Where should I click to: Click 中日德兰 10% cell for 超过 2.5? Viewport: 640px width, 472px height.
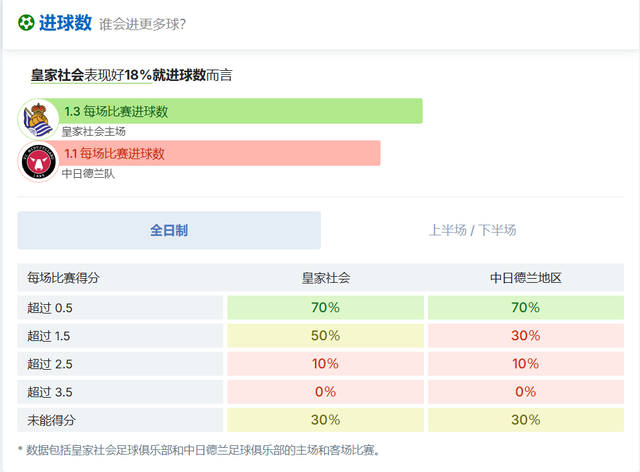click(x=526, y=363)
